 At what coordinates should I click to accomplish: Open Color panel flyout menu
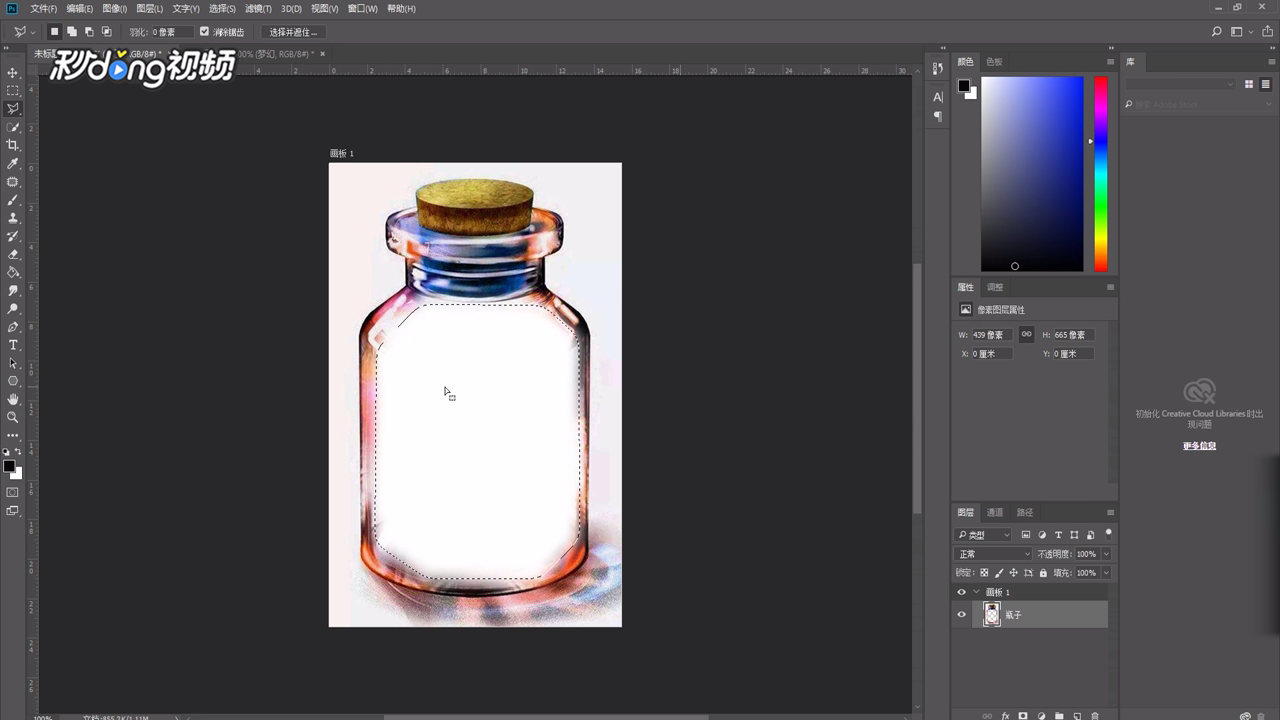(1110, 62)
